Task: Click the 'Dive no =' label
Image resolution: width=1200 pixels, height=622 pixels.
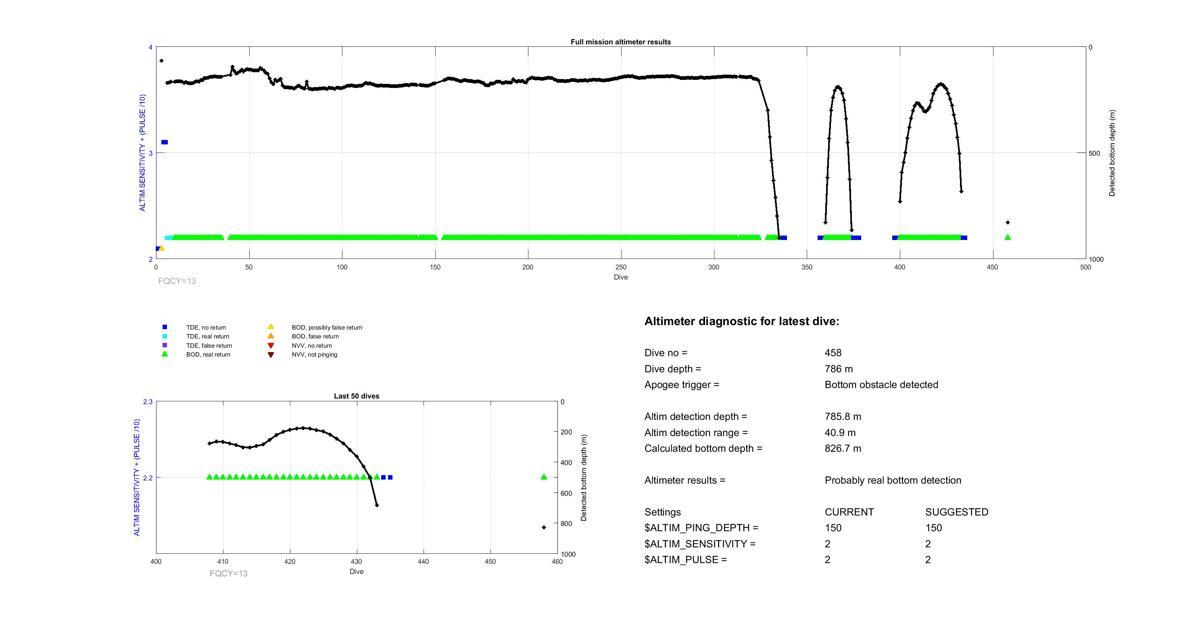Action: [666, 353]
